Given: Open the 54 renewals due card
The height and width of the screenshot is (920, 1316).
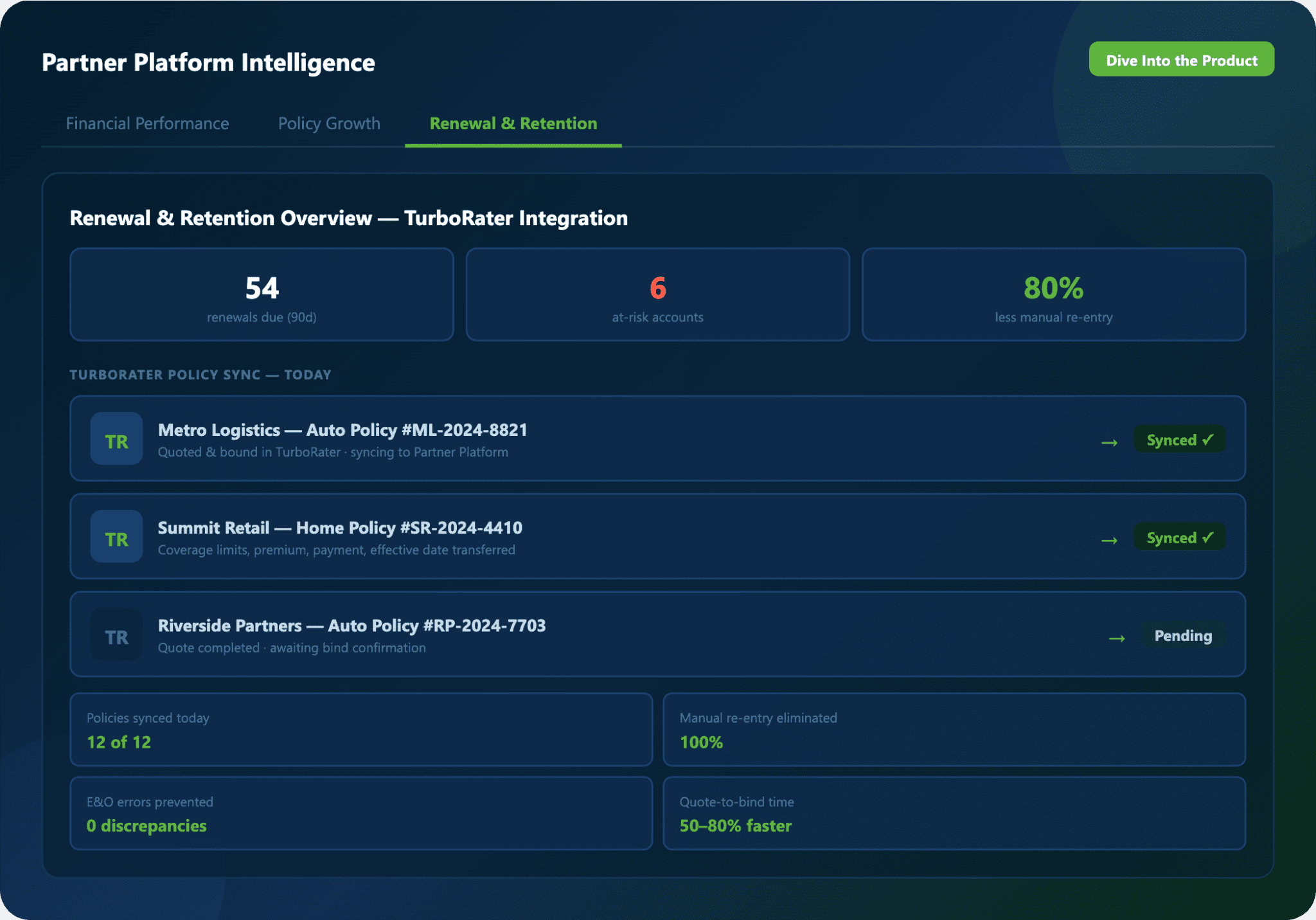Looking at the screenshot, I should [262, 294].
